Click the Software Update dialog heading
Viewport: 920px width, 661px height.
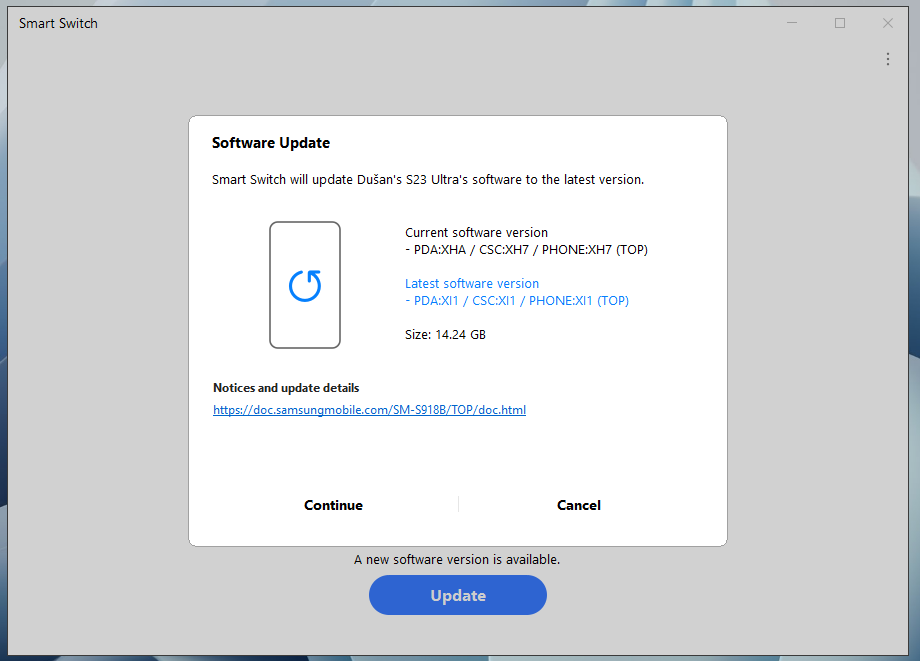[270, 143]
